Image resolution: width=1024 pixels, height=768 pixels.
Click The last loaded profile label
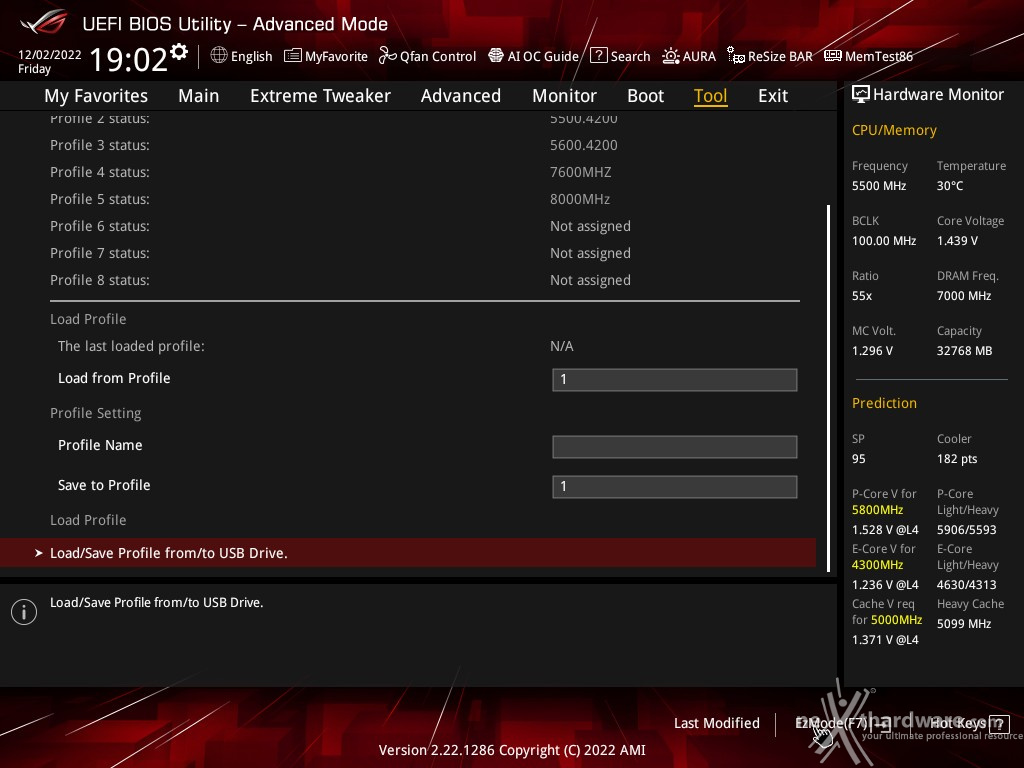click(x=131, y=346)
